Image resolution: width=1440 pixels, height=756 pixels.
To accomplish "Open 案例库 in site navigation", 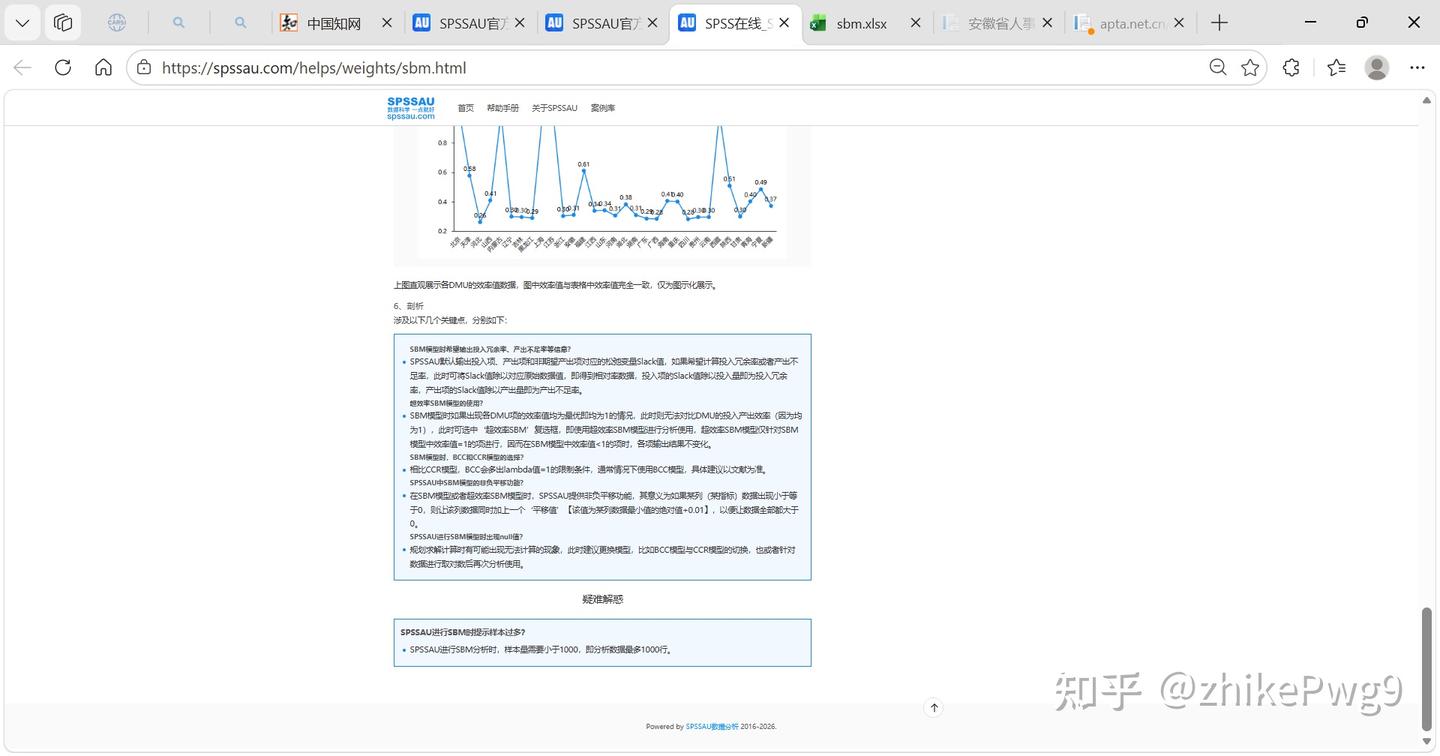I will pos(603,108).
